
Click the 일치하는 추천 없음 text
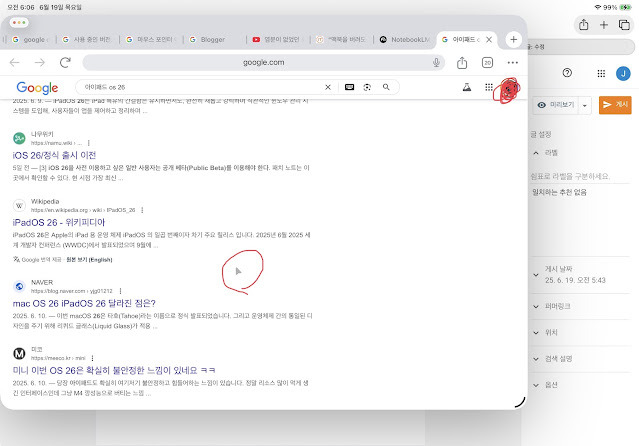[x=559, y=192]
